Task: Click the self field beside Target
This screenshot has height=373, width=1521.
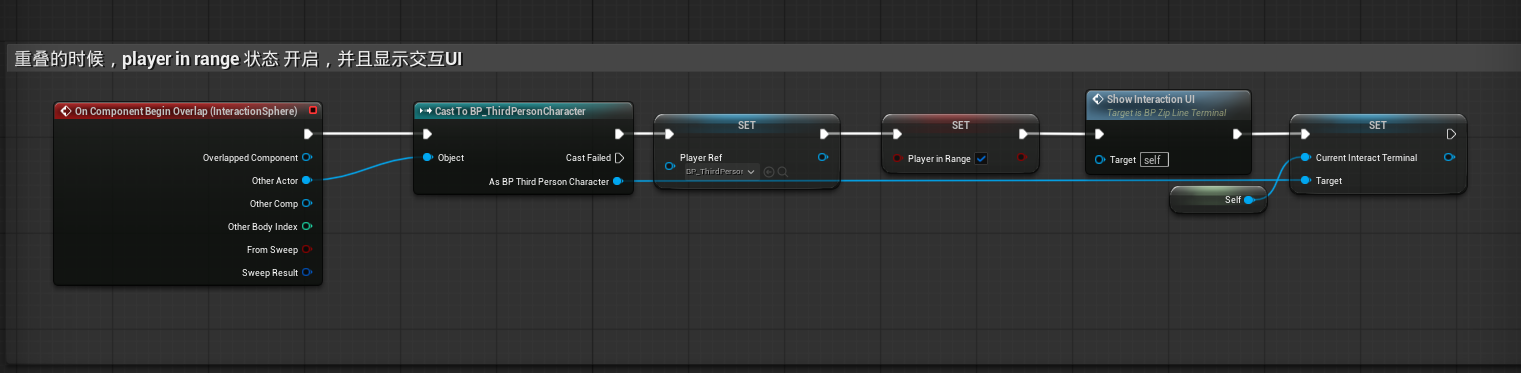Action: click(x=1154, y=159)
